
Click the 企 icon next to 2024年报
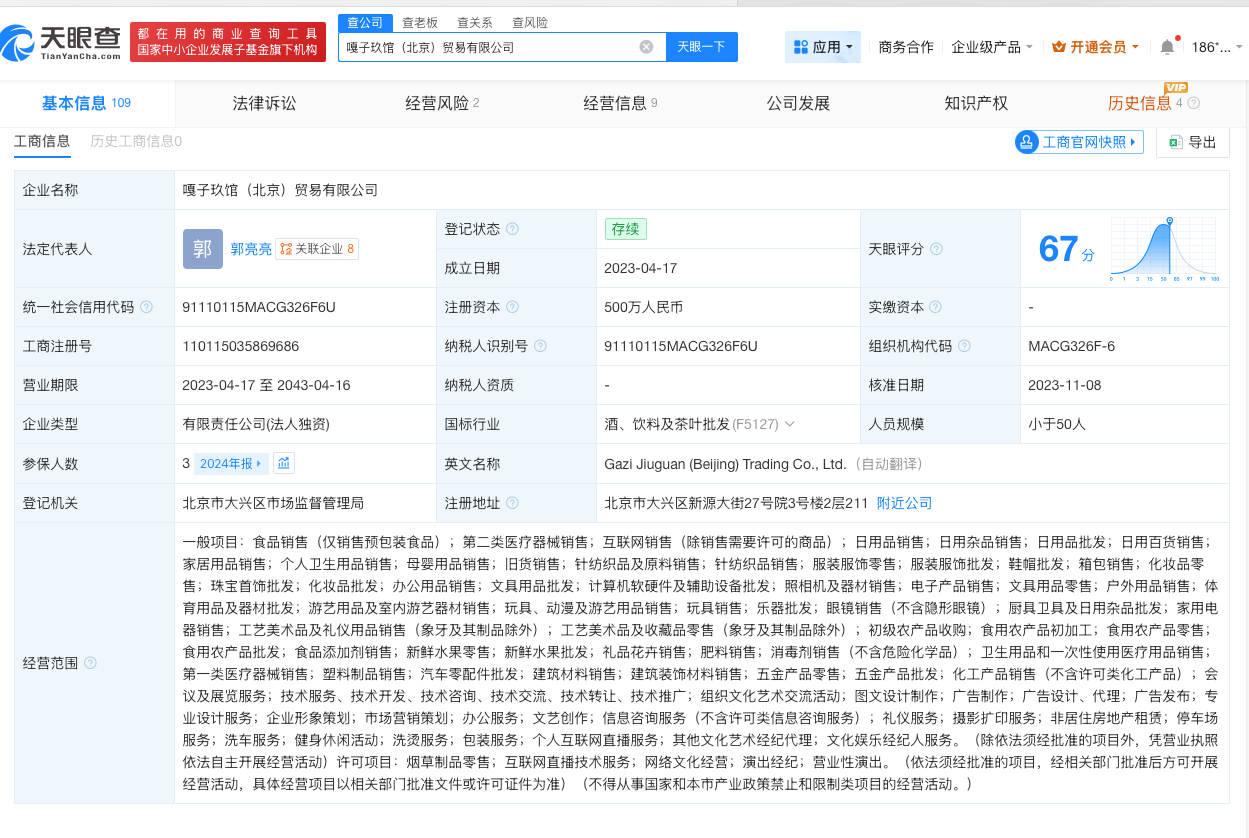pyautogui.click(x=284, y=465)
